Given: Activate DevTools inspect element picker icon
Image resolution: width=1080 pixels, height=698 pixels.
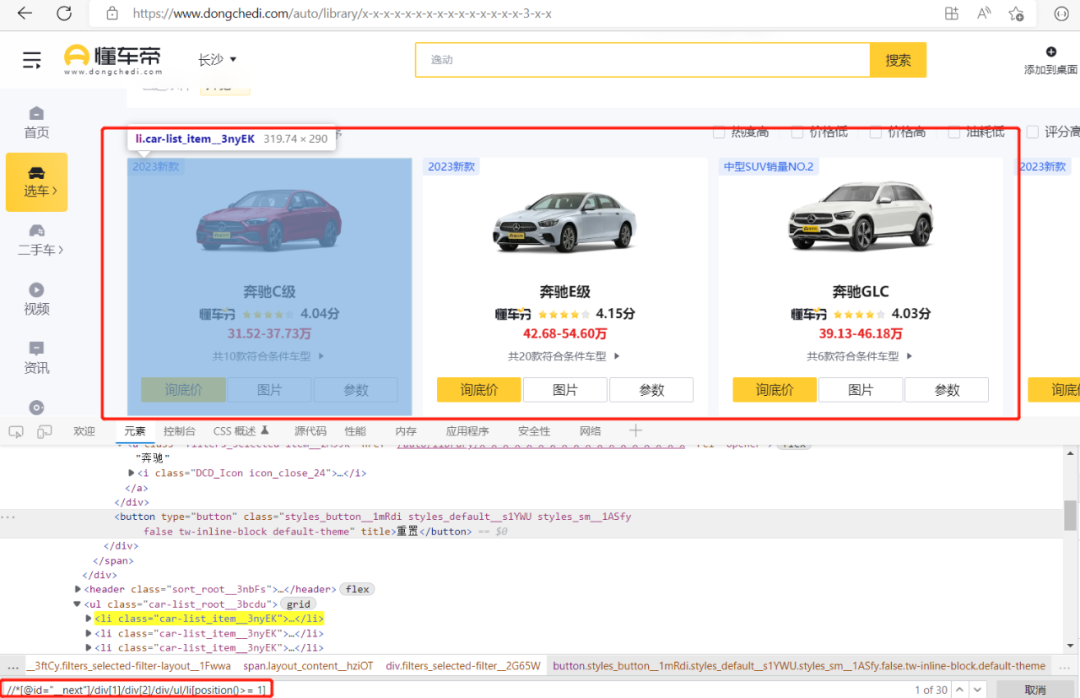Looking at the screenshot, I should (x=16, y=432).
